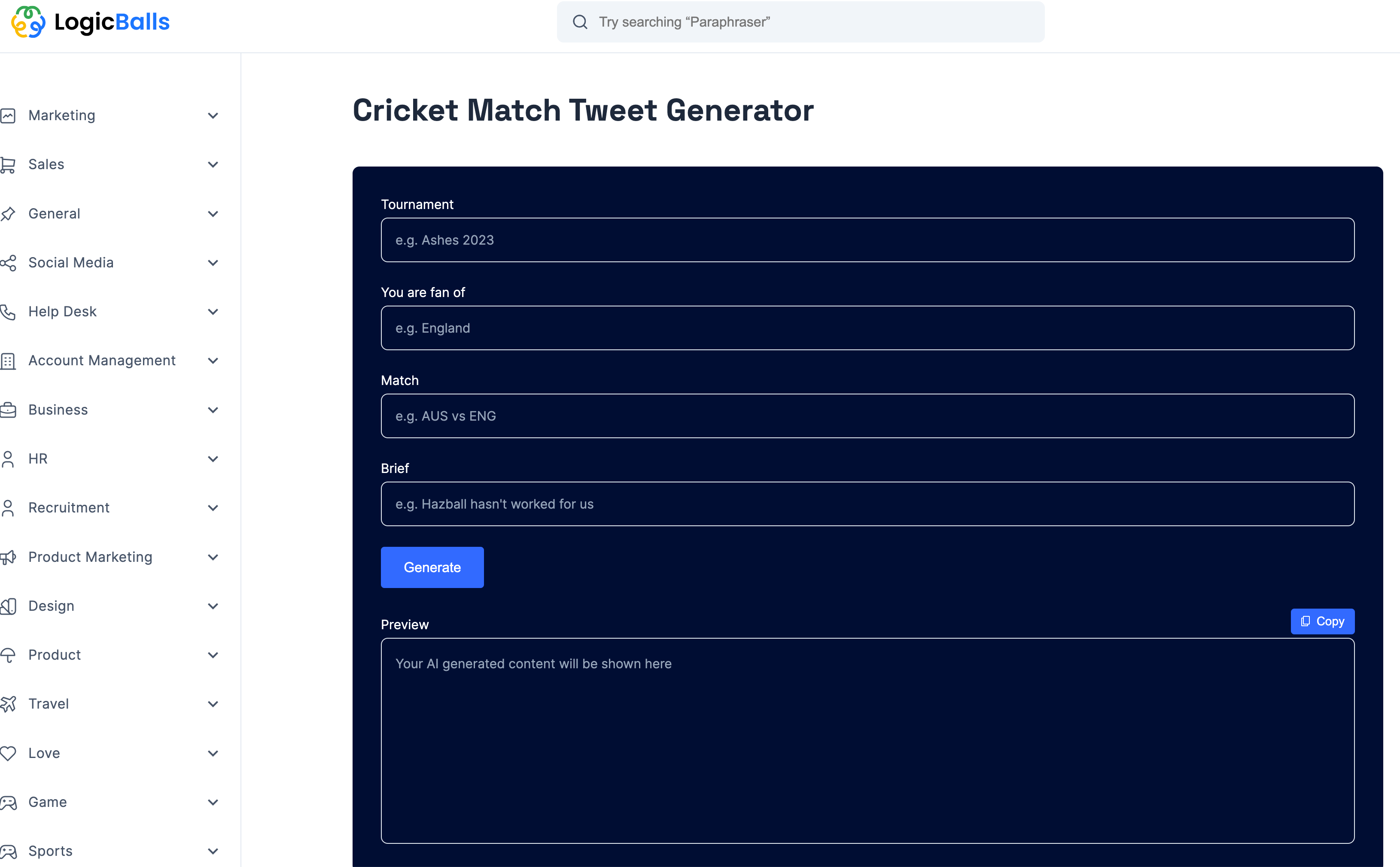Click the Travel airplane icon
The image size is (1400, 867).
[x=8, y=704]
